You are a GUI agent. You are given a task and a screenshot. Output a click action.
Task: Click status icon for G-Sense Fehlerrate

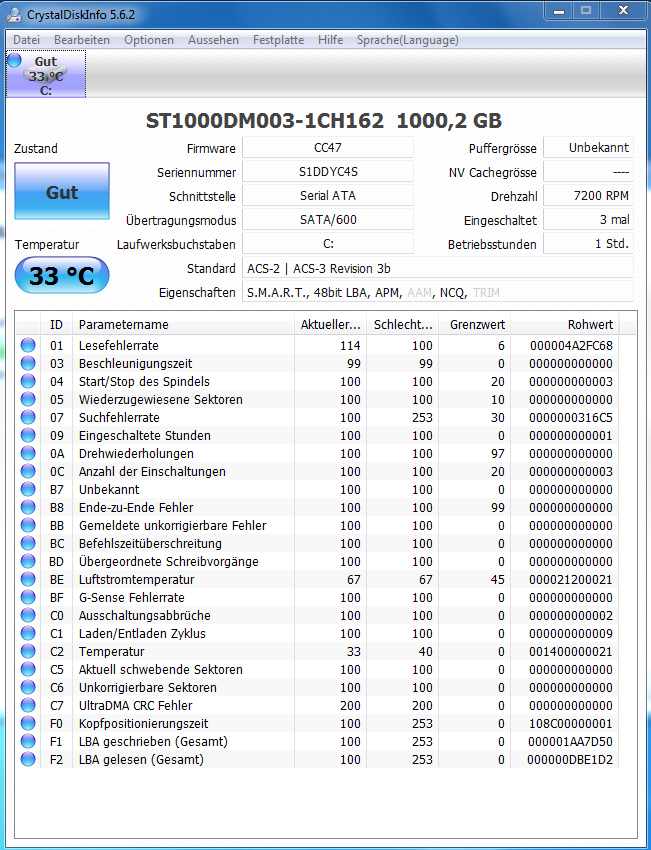pyautogui.click(x=28, y=597)
